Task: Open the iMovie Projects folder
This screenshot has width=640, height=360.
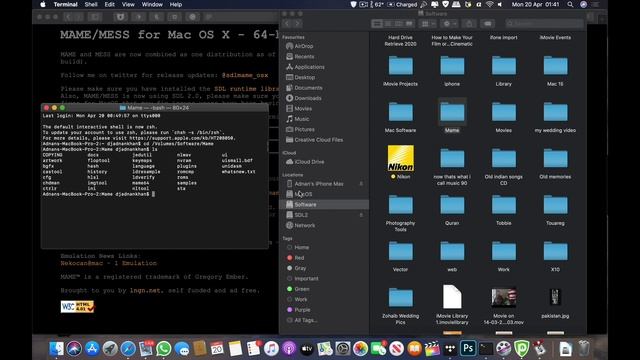Action: pos(400,66)
